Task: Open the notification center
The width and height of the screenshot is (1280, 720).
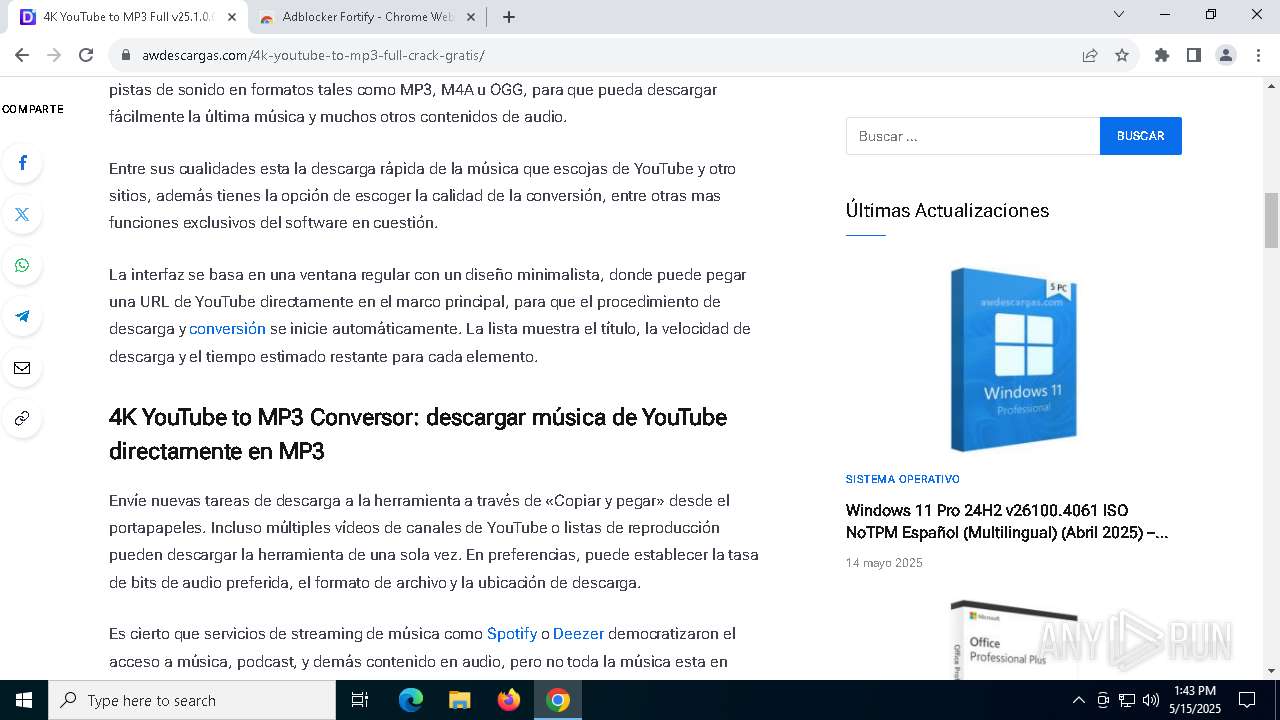Action: click(1247, 700)
